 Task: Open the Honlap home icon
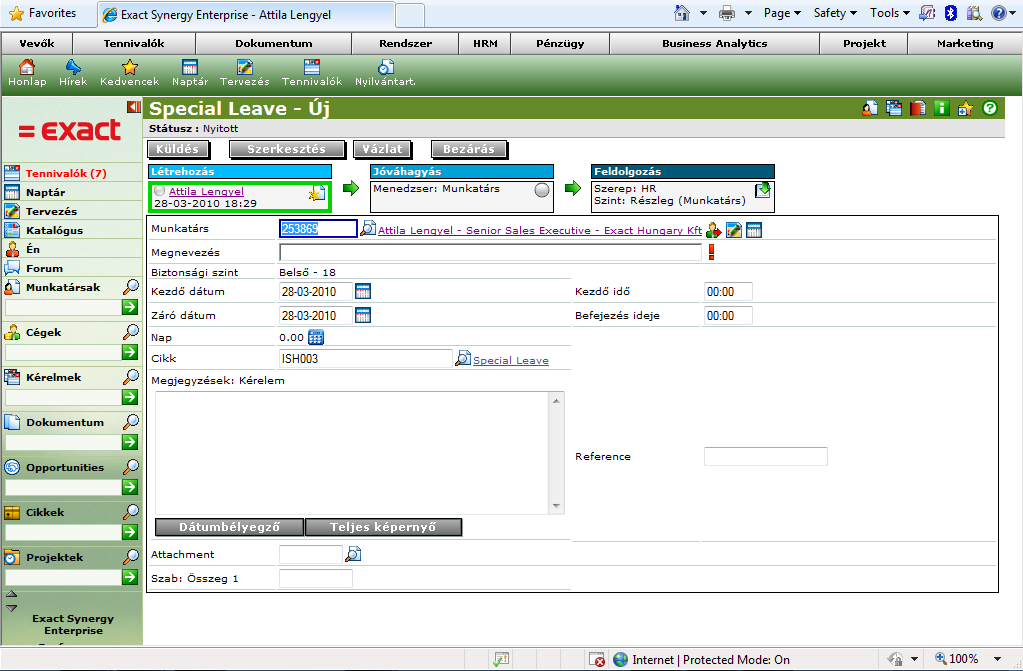tap(27, 67)
